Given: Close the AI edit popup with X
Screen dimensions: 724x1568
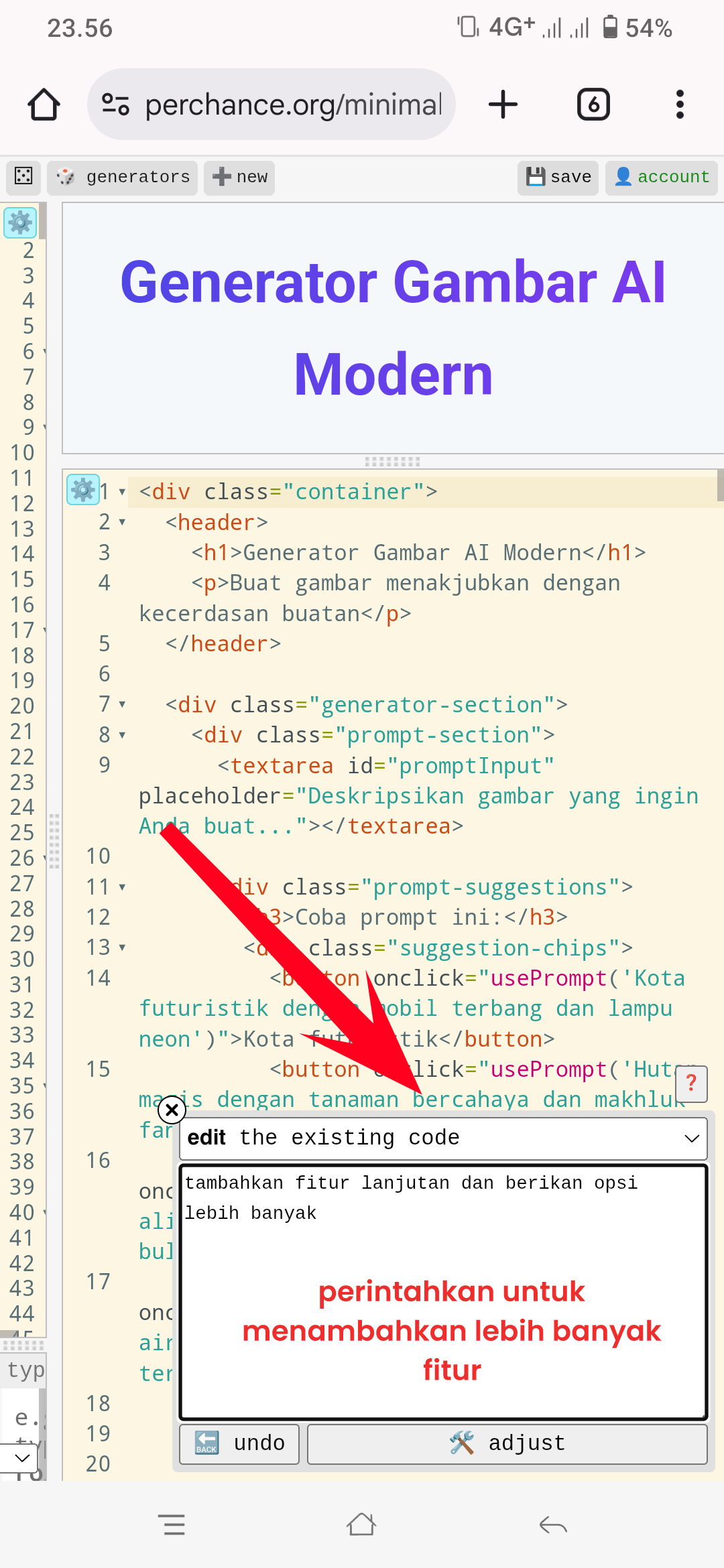Looking at the screenshot, I should 172,1110.
